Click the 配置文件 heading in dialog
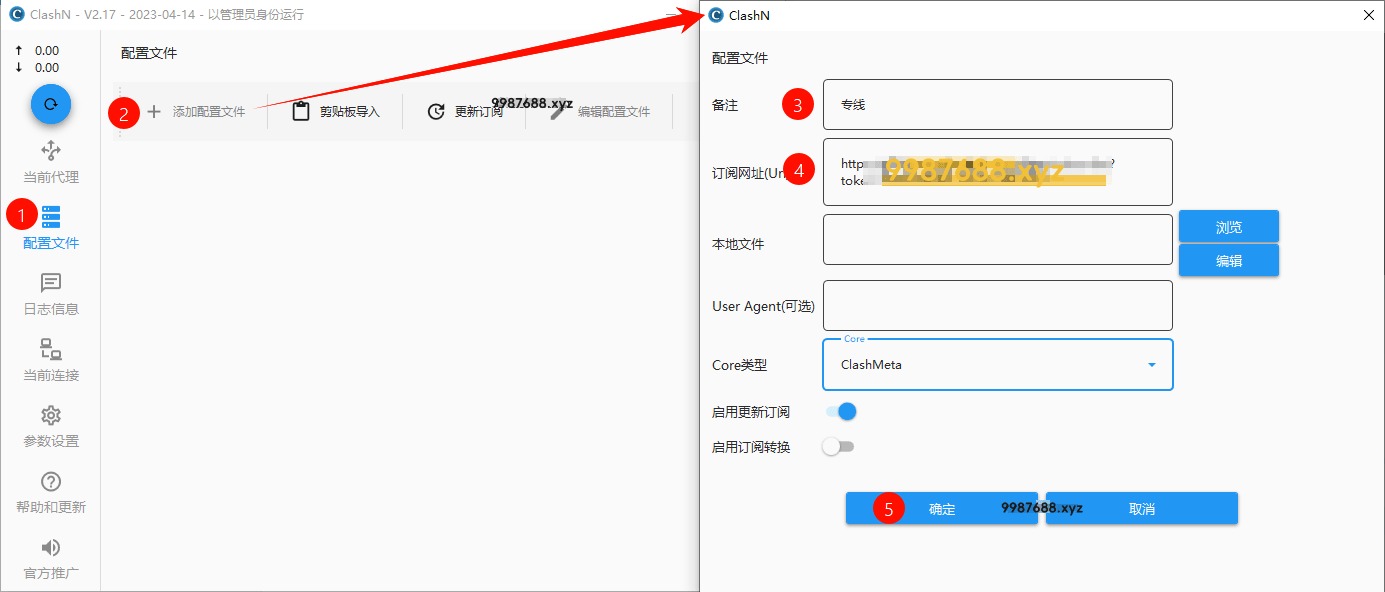This screenshot has height=592, width=1385. (x=740, y=58)
